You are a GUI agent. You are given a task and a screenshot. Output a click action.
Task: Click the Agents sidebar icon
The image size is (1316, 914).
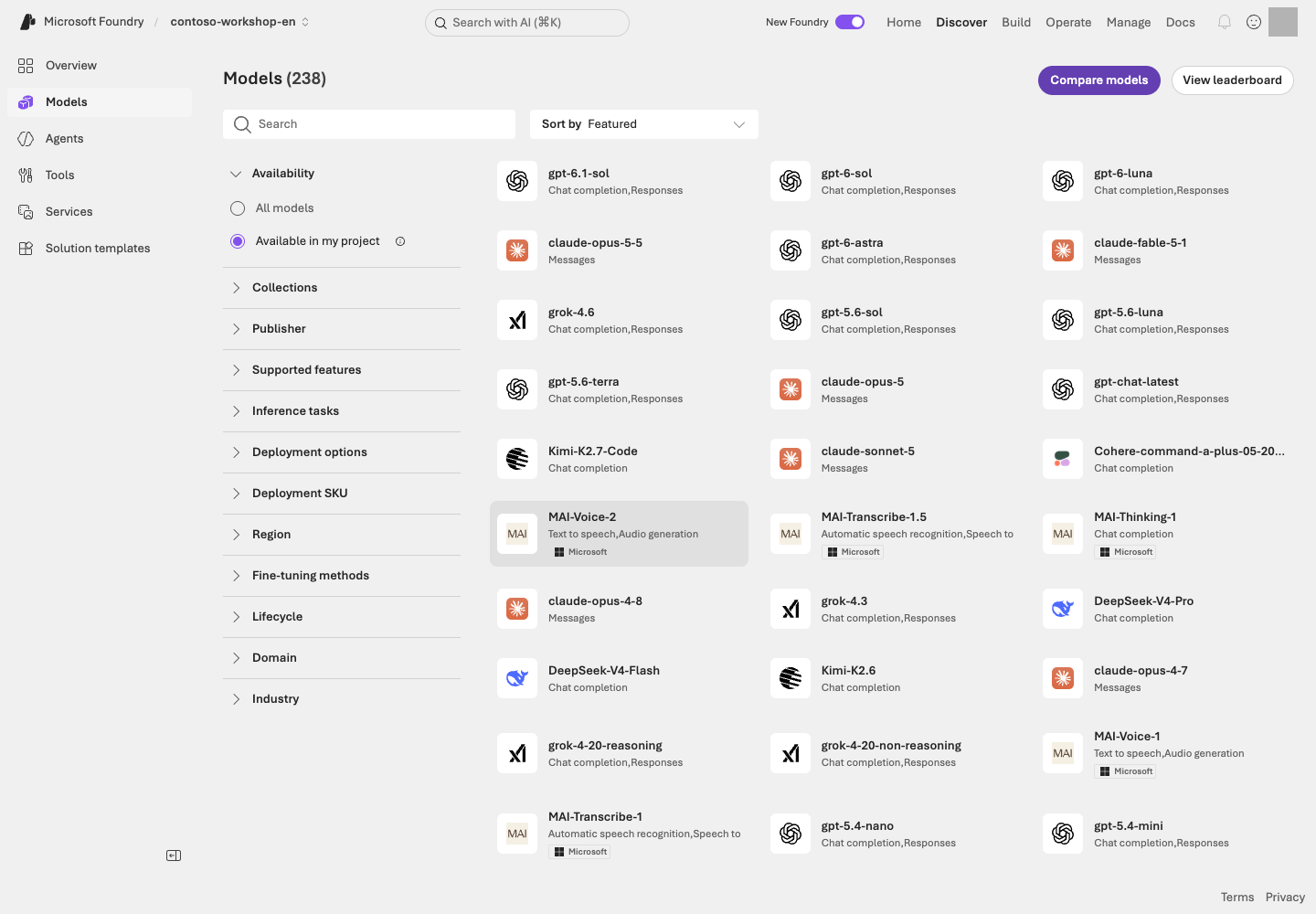click(26, 139)
